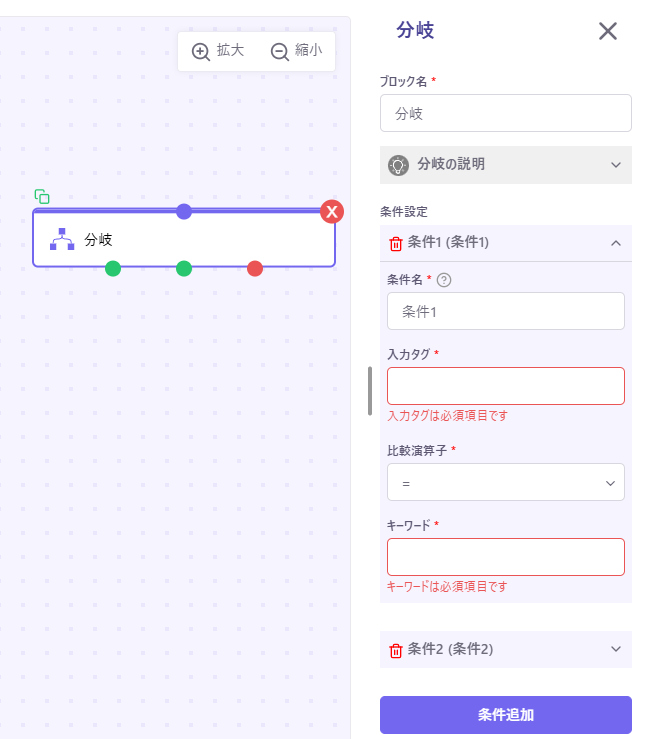Click the help icon beside 条件名
The height and width of the screenshot is (739, 667).
(445, 280)
